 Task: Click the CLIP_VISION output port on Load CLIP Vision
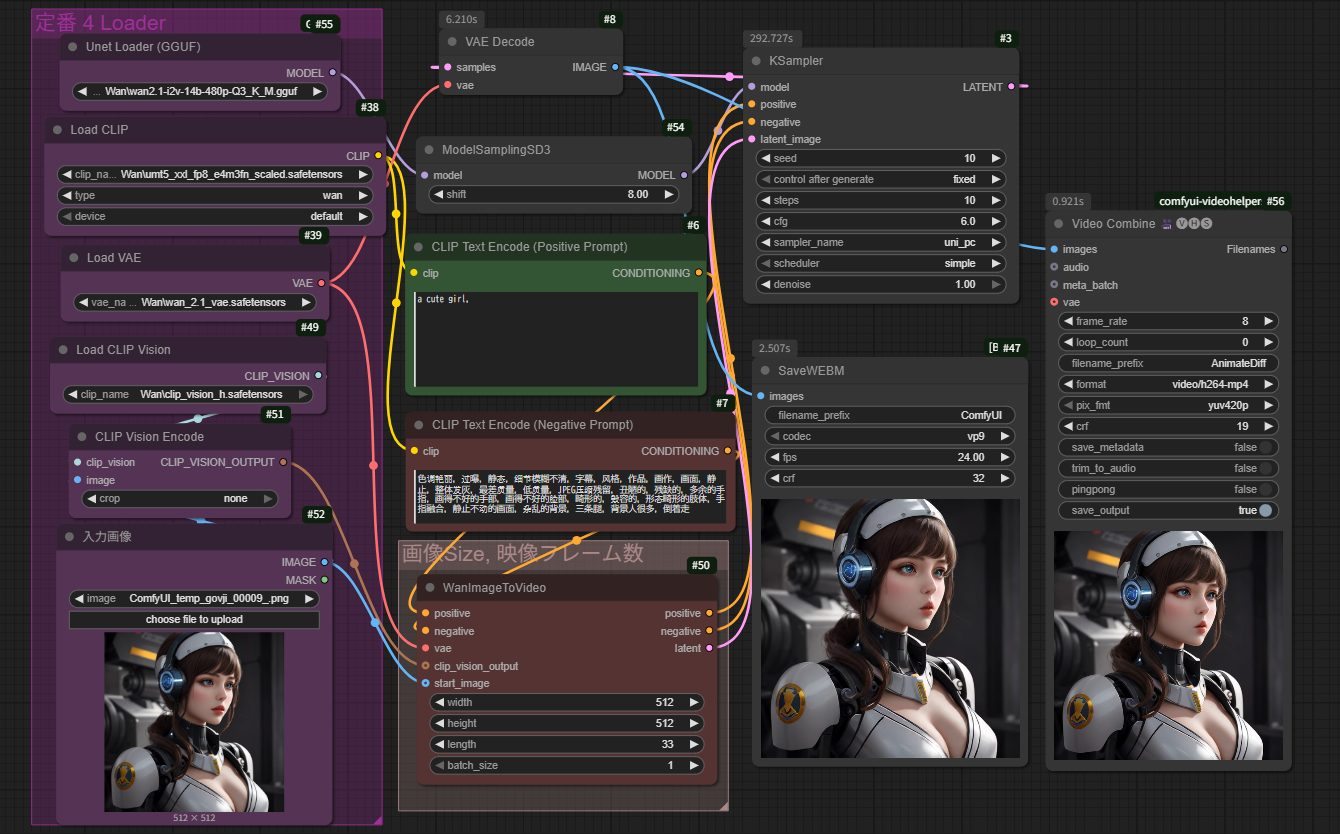[318, 376]
